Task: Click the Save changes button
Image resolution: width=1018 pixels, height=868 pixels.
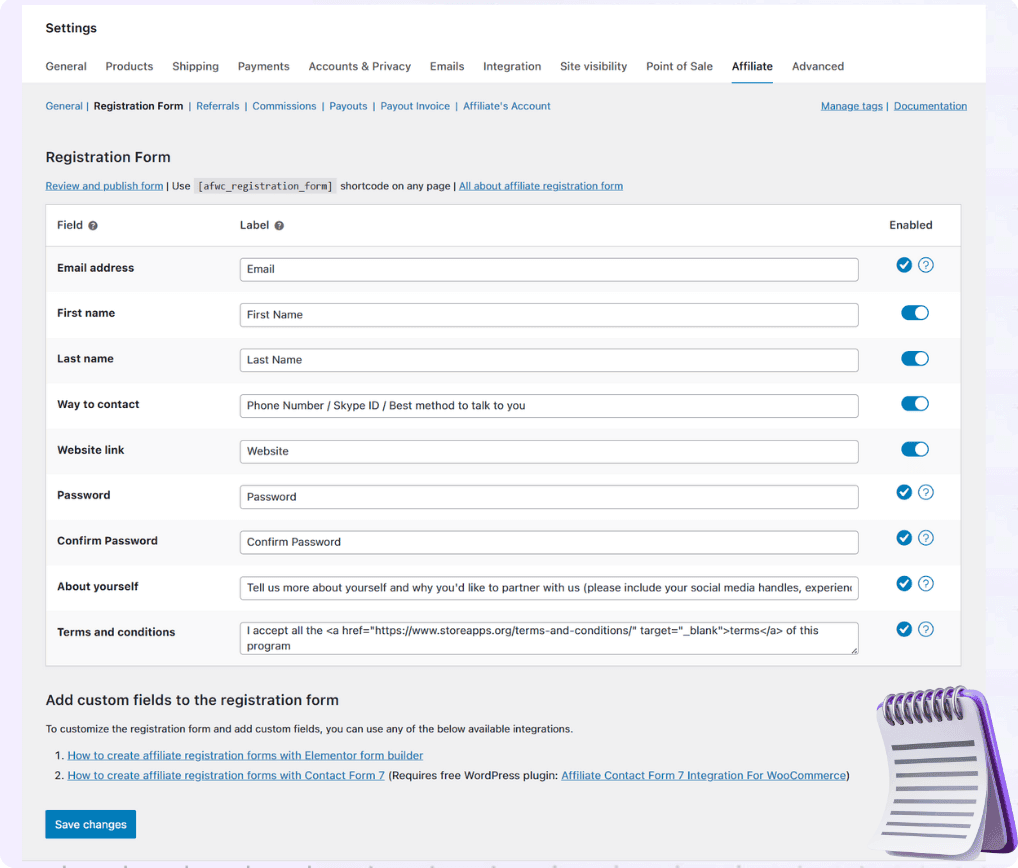Action: tap(90, 823)
